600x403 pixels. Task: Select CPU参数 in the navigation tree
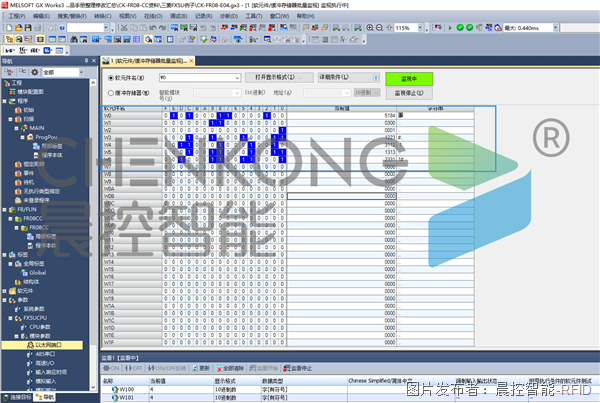coord(40,326)
